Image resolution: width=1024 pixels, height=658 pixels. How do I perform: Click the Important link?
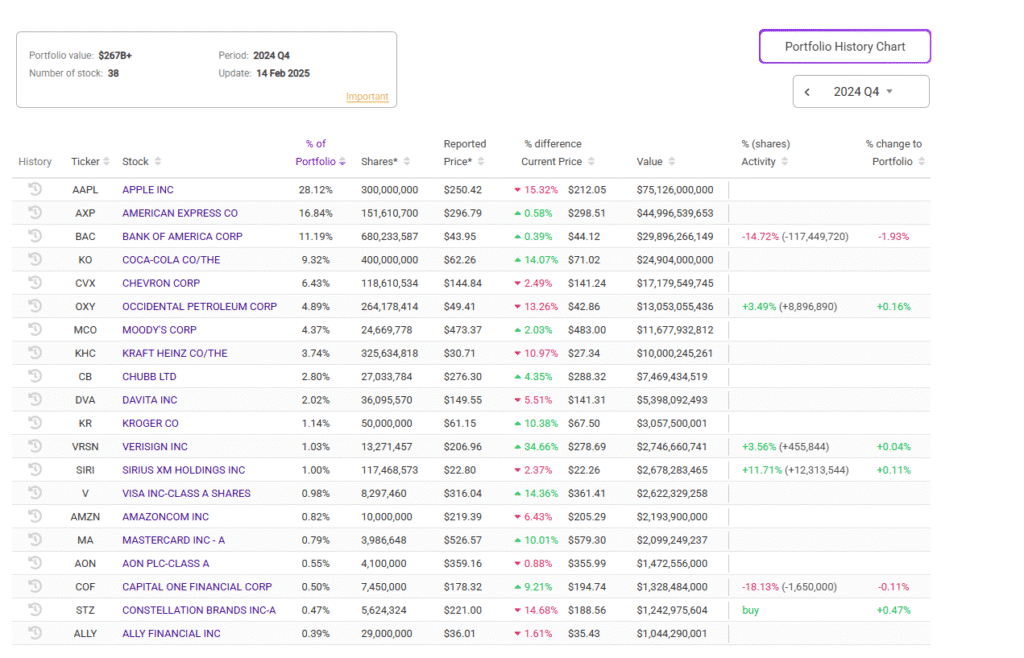[367, 97]
